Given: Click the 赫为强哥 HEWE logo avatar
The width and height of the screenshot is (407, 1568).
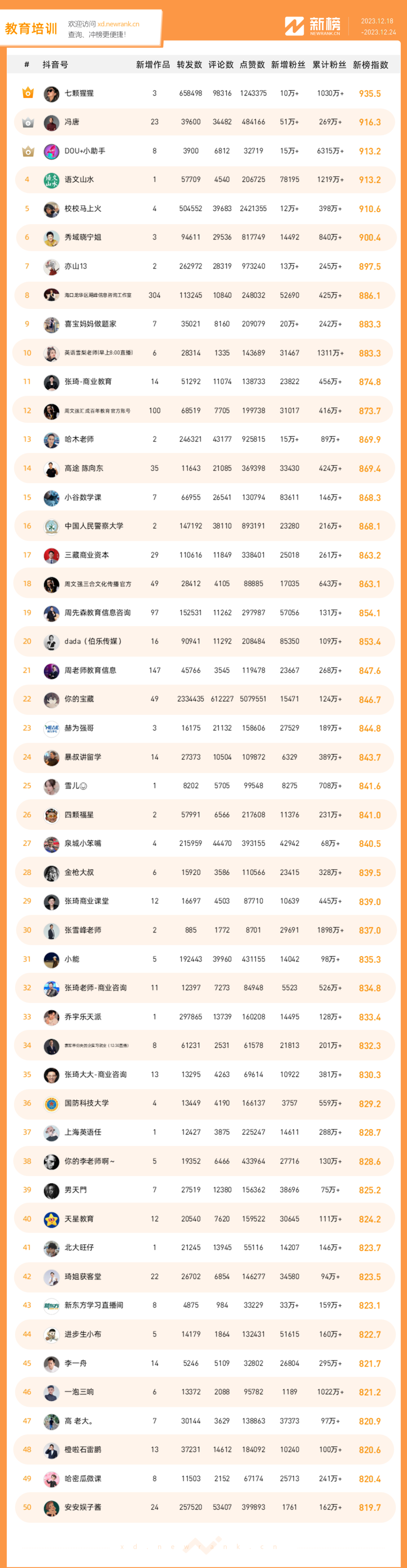Looking at the screenshot, I should click(51, 728).
